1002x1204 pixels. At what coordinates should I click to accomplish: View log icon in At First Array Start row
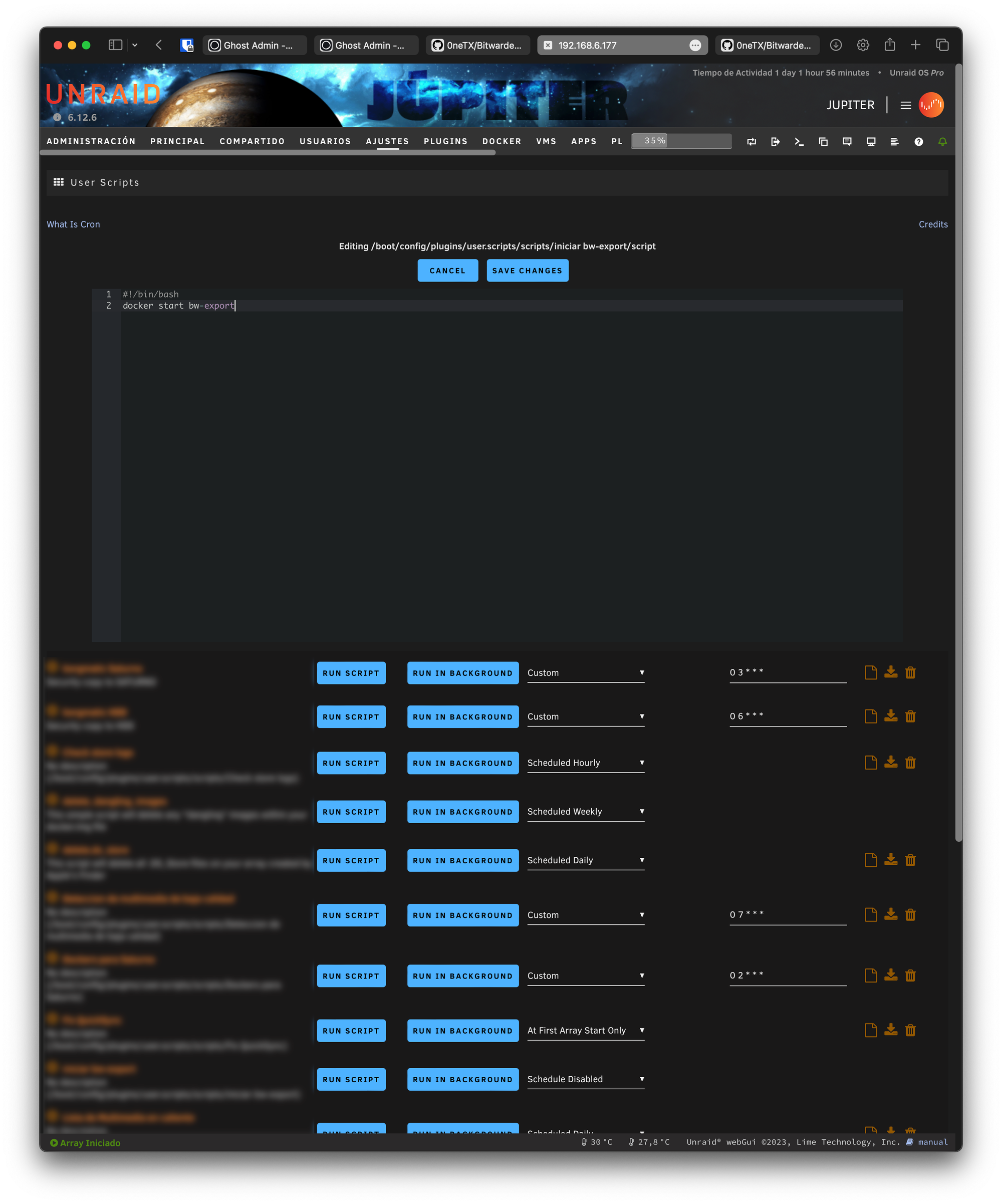[871, 1030]
